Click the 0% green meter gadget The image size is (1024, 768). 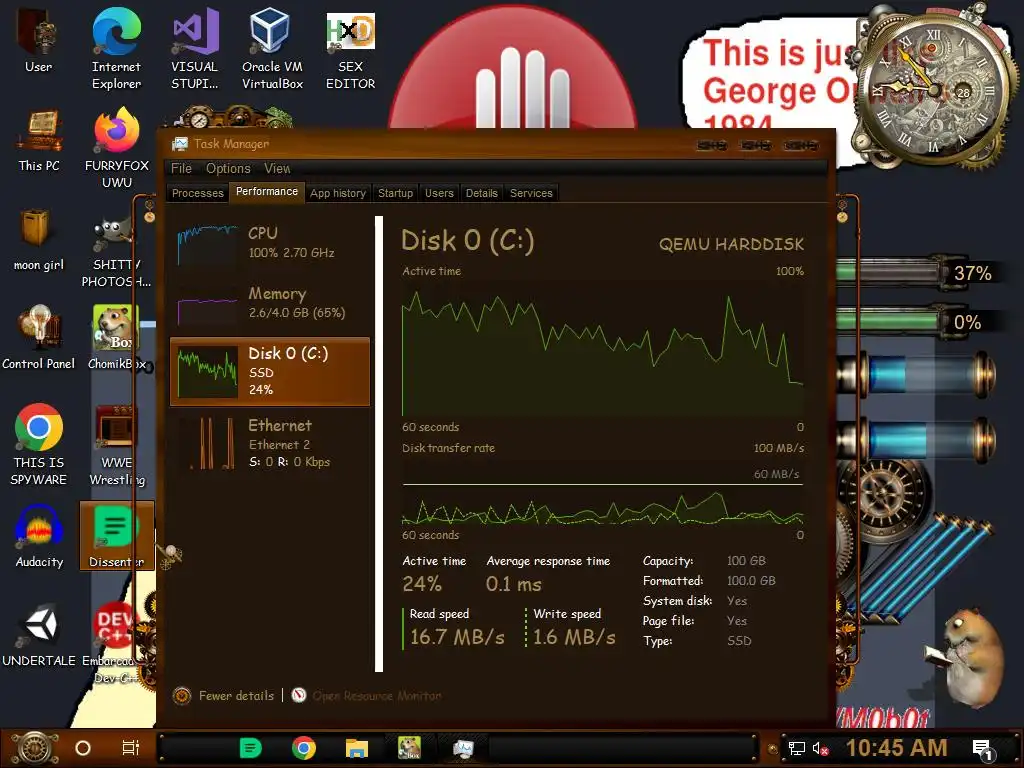918,322
